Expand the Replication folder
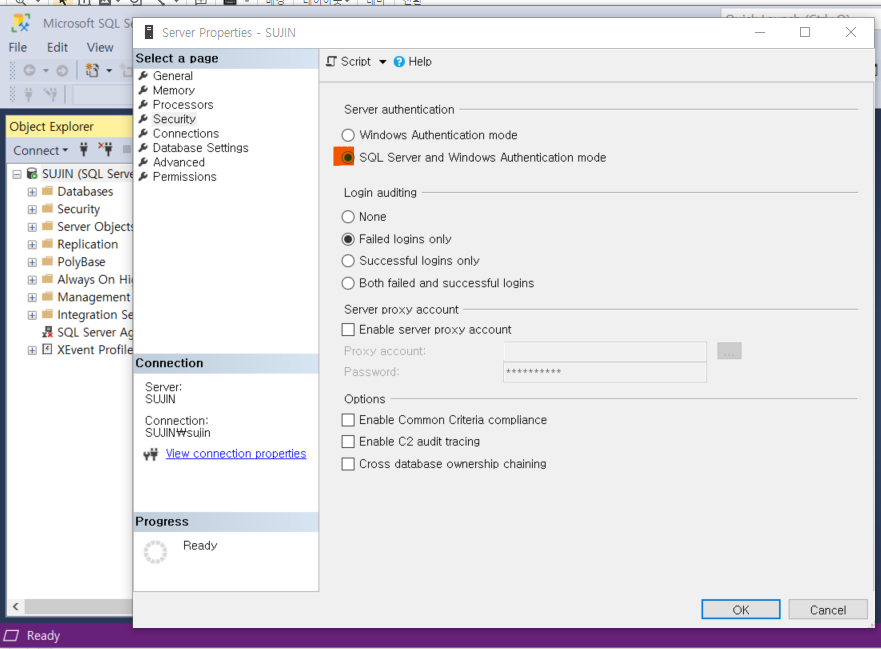 32,245
